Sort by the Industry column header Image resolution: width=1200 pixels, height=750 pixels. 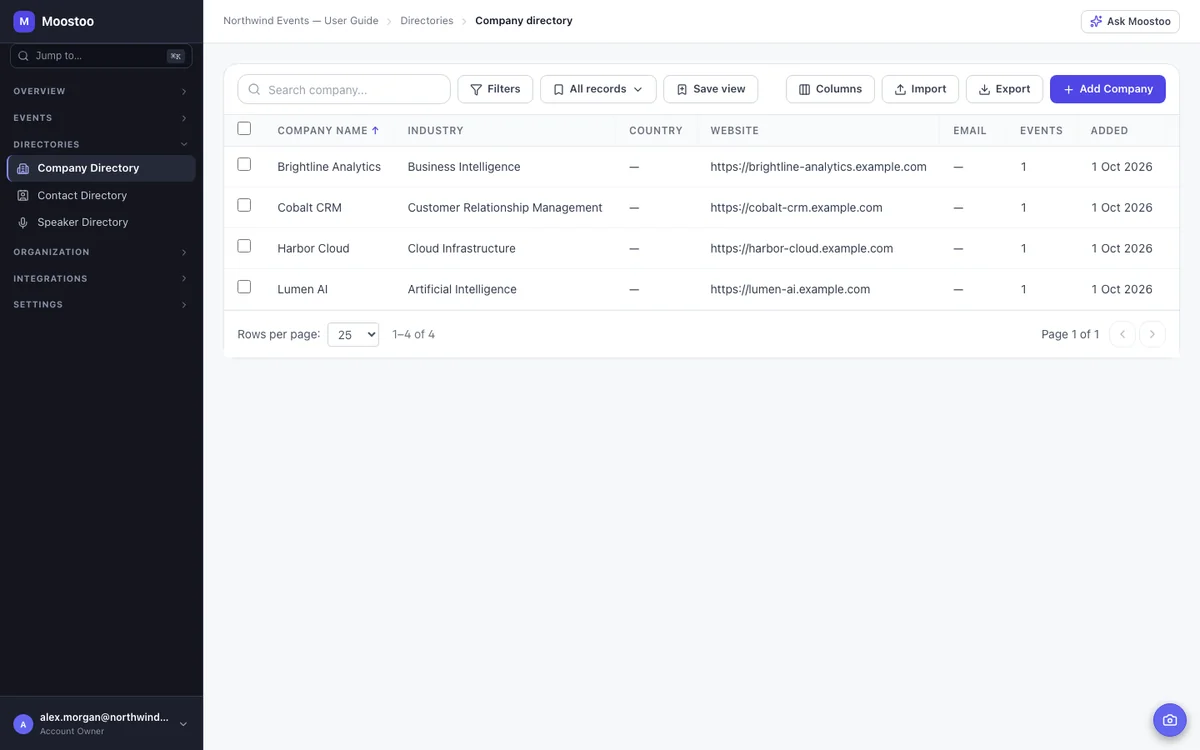[435, 131]
